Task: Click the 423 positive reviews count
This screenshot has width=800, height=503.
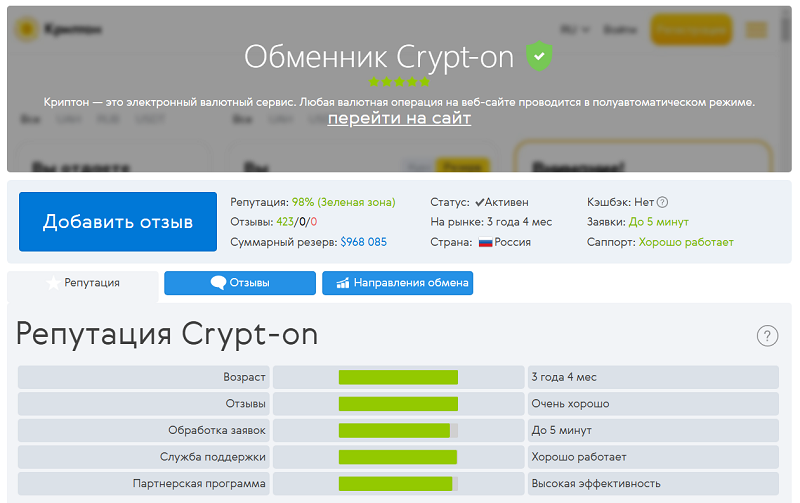Action: click(x=285, y=222)
